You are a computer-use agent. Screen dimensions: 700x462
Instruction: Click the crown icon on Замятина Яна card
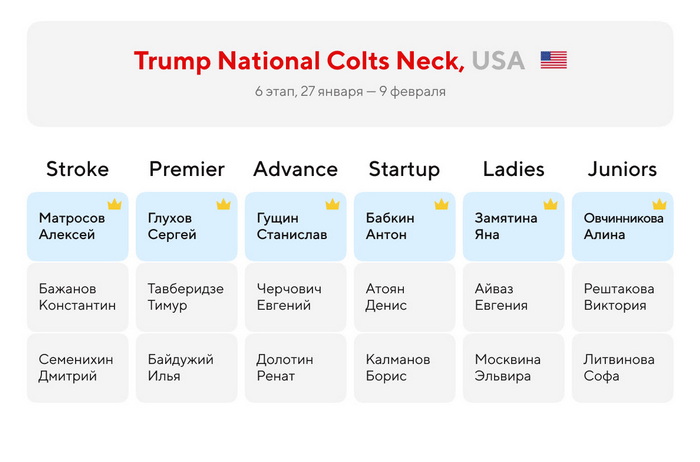pyautogui.click(x=550, y=204)
